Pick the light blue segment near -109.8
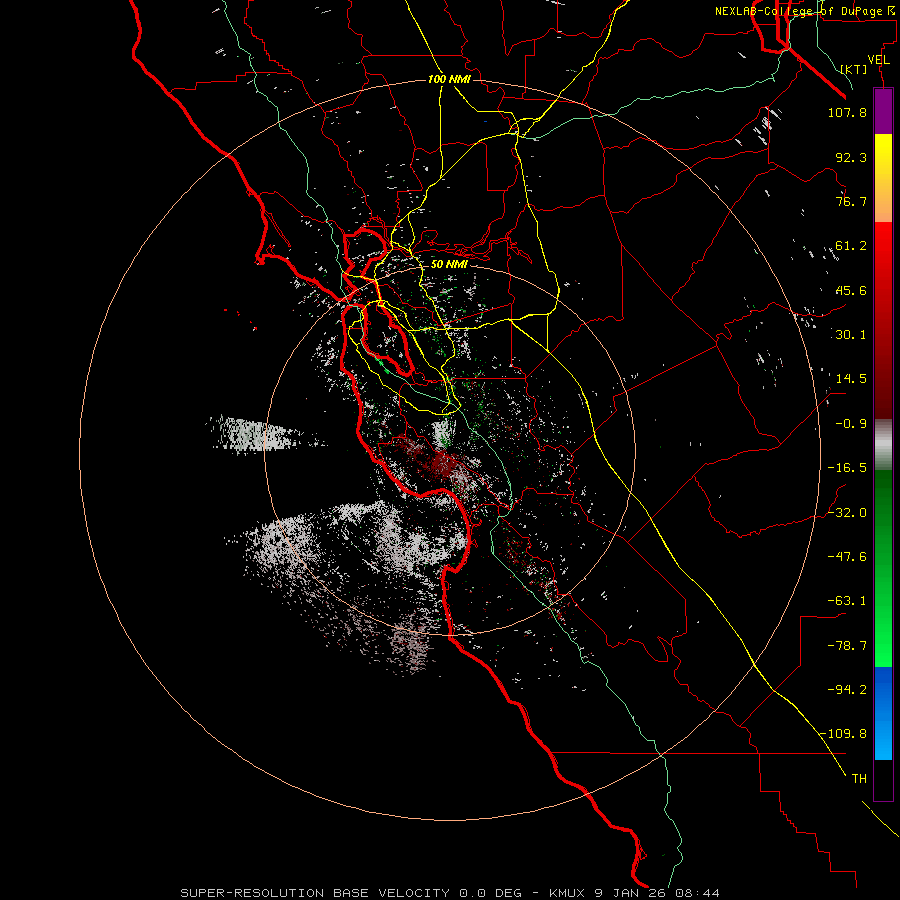 883,738
